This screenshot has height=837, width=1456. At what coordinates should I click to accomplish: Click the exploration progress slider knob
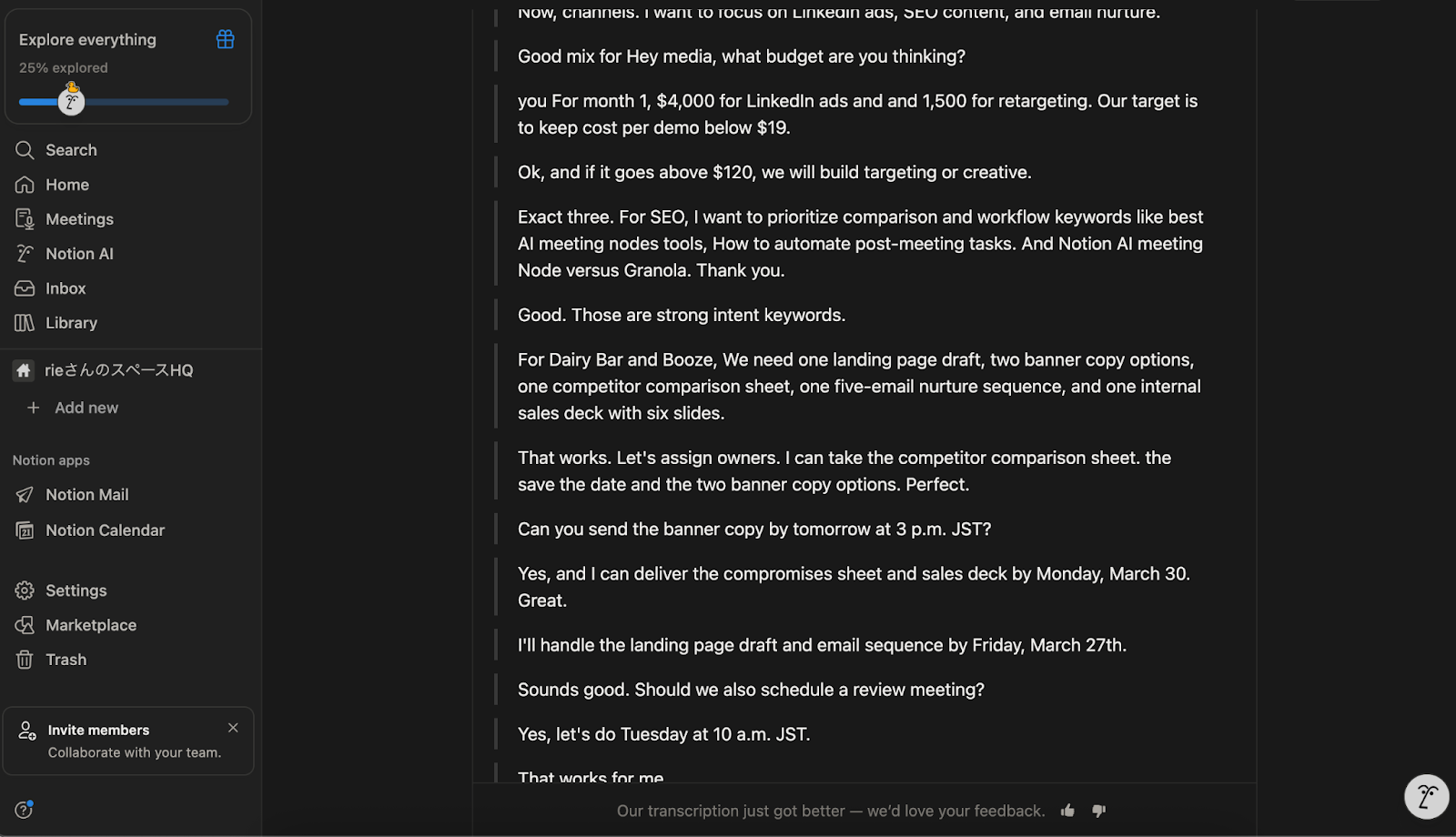(x=71, y=102)
